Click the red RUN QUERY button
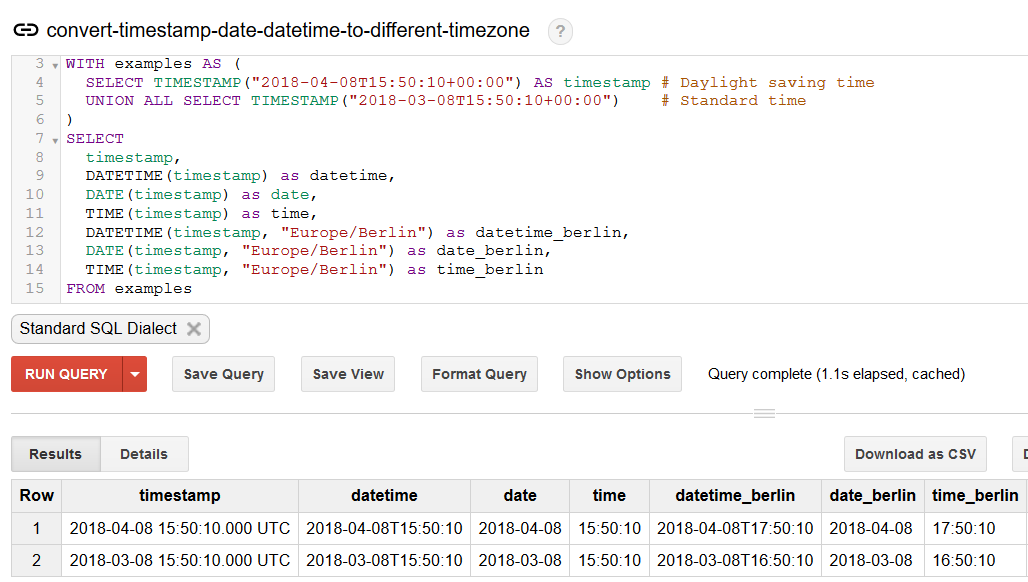The width and height of the screenshot is (1028, 582). point(65,374)
